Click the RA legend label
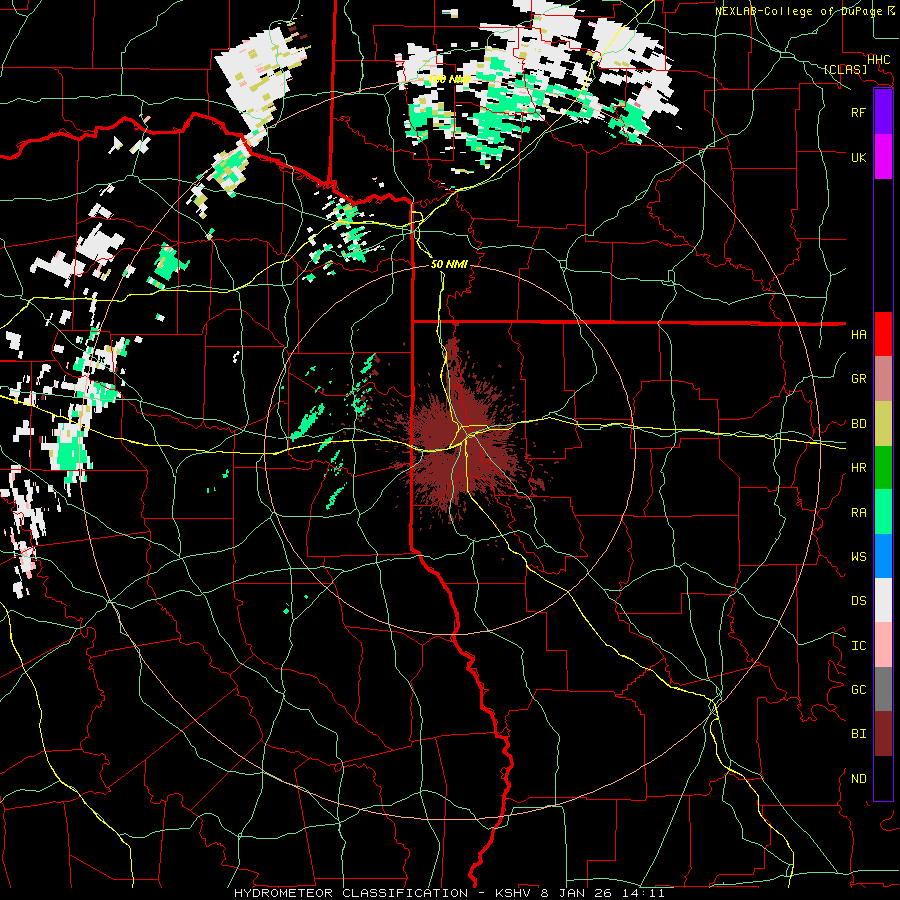The height and width of the screenshot is (900, 900). pyautogui.click(x=858, y=513)
